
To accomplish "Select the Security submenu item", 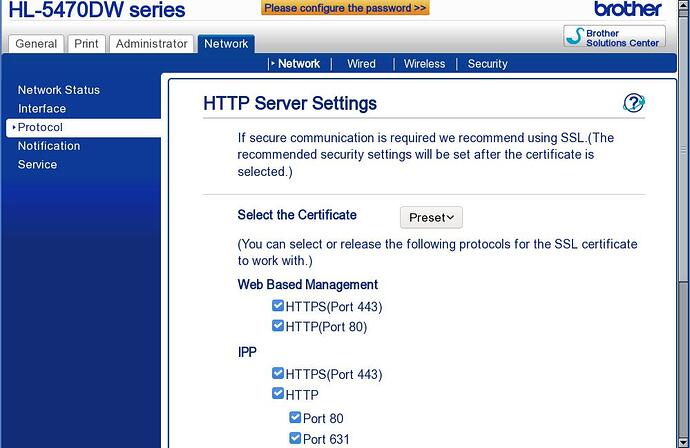I will click(x=488, y=64).
